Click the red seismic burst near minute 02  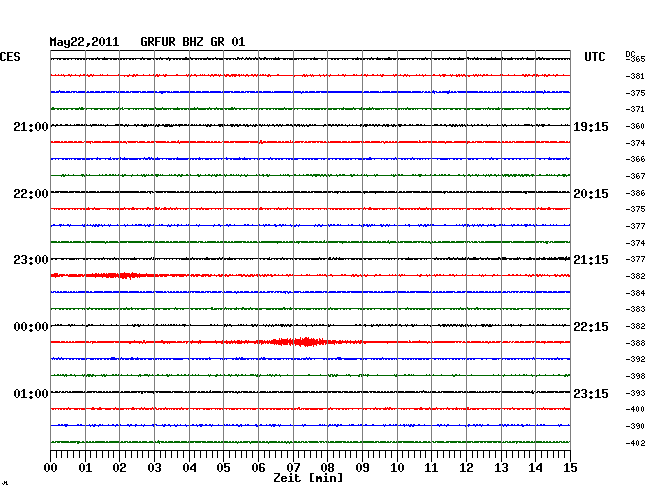click(x=120, y=275)
